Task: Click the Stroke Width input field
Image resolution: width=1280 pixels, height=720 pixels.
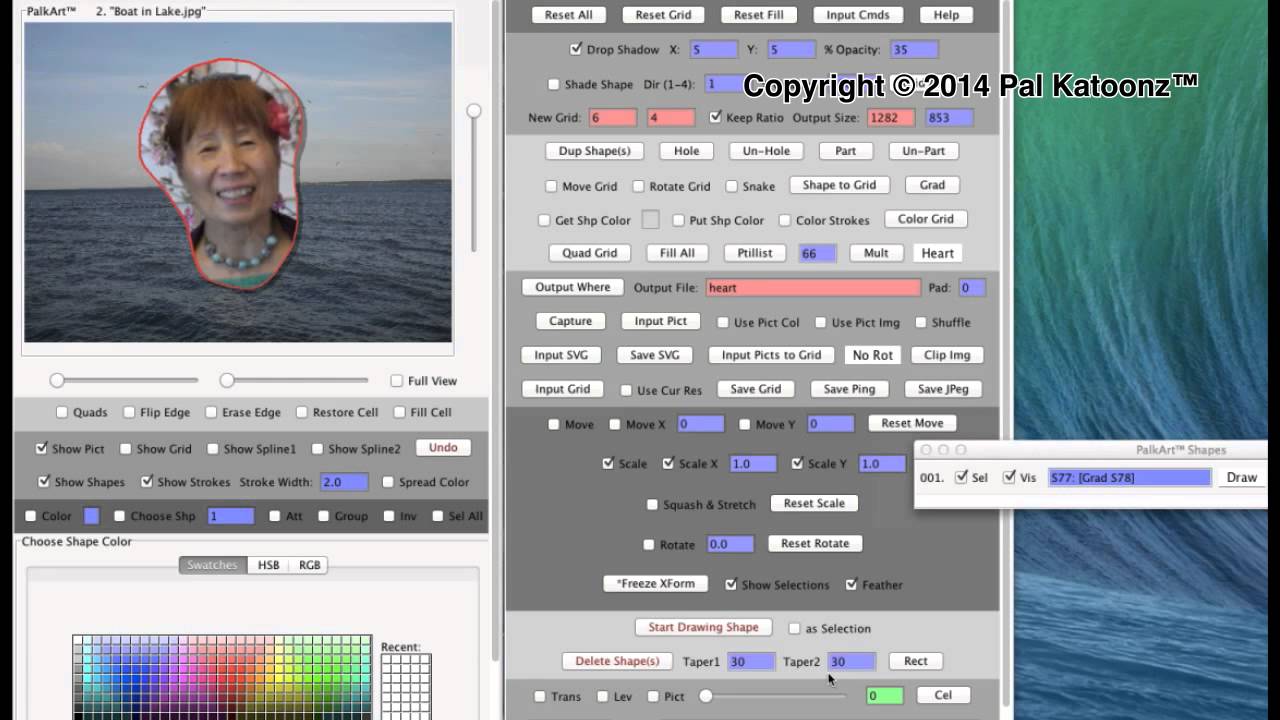Action: (343, 482)
